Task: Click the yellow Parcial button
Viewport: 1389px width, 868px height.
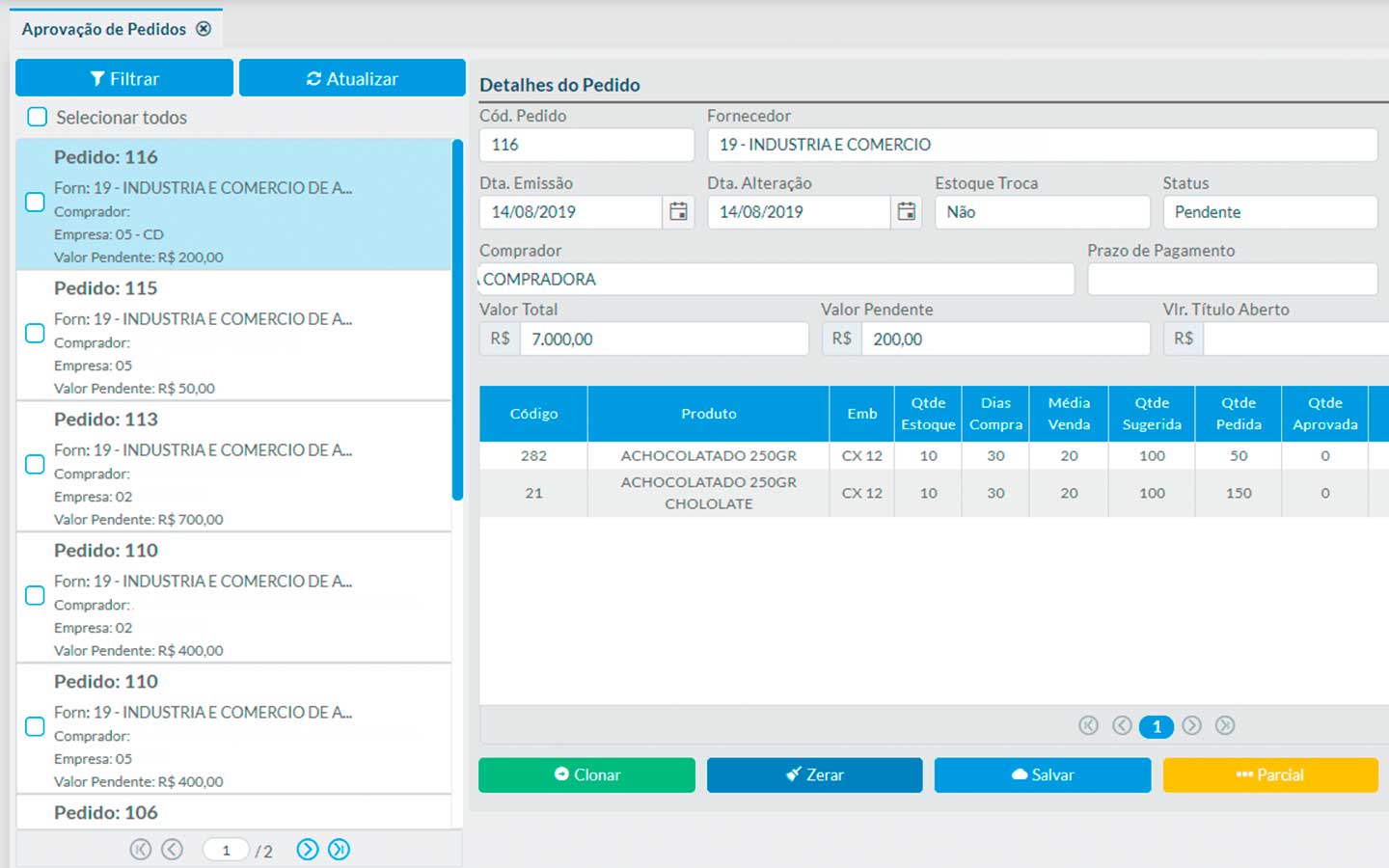Action: (1270, 774)
